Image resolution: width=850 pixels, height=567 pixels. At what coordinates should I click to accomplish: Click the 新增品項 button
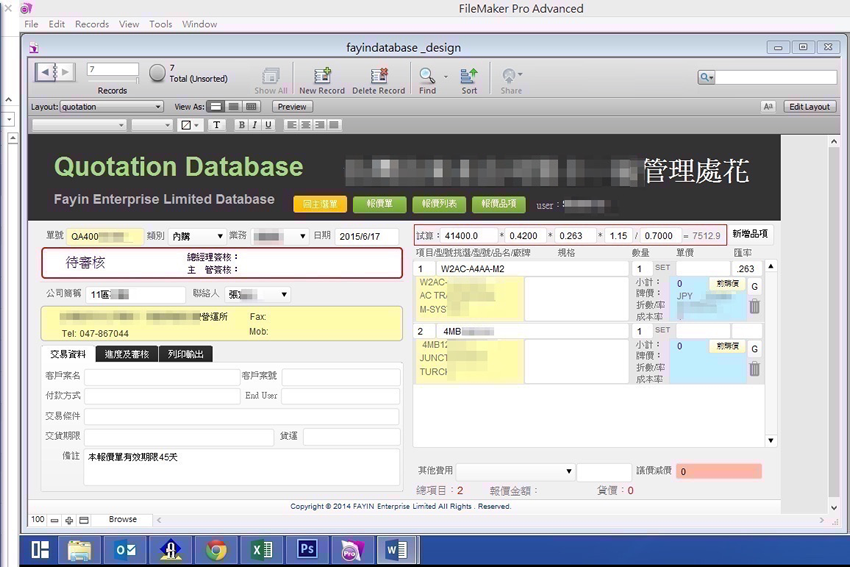point(750,233)
